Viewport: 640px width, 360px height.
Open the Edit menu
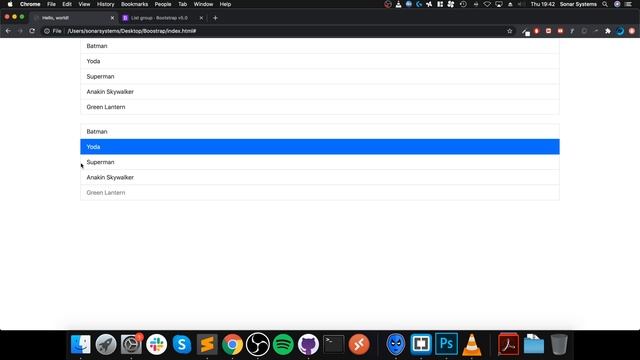coord(67,4)
